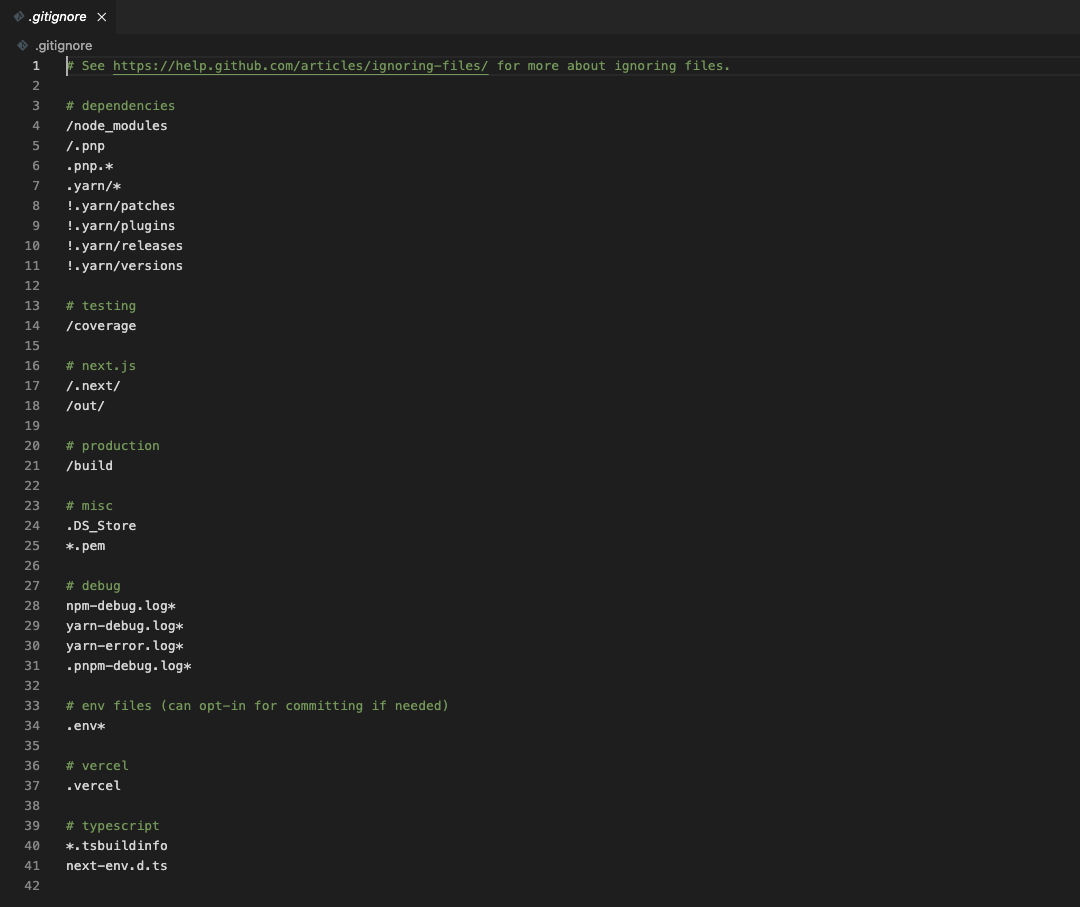The image size is (1080, 907).
Task: Click line number 4 beside /node_modules
Action: pos(35,125)
